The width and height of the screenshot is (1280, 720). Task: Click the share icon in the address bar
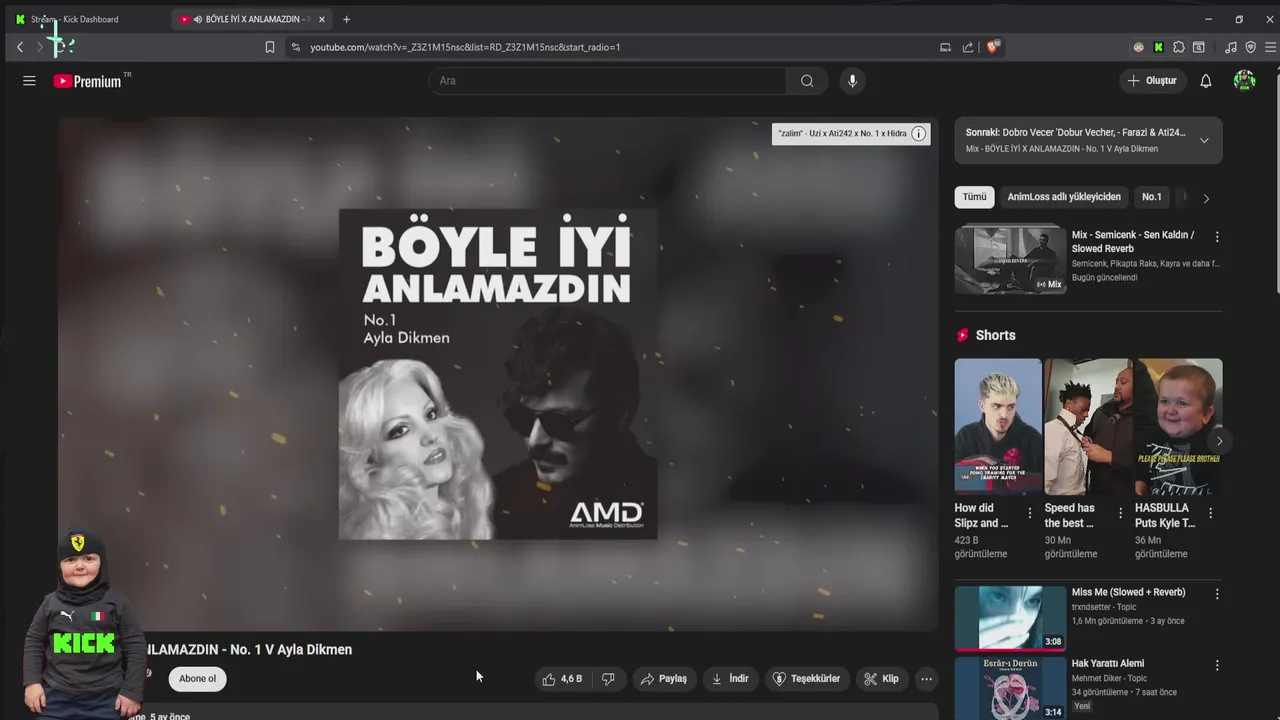click(968, 47)
